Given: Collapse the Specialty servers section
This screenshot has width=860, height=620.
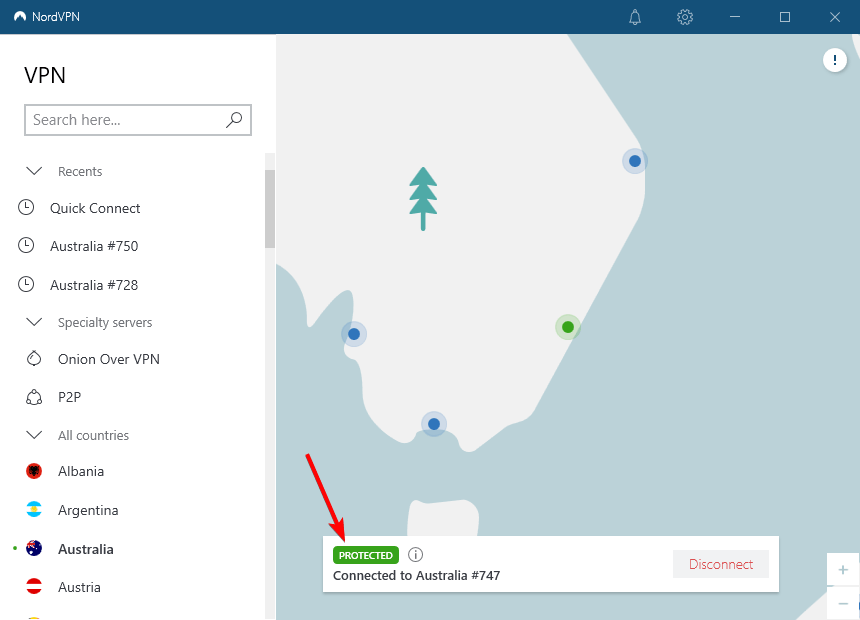Looking at the screenshot, I should 34,322.
